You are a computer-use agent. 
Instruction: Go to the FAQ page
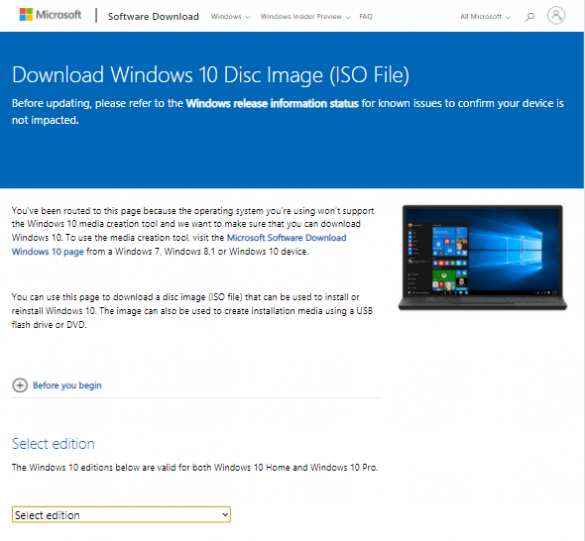pyautogui.click(x=366, y=17)
